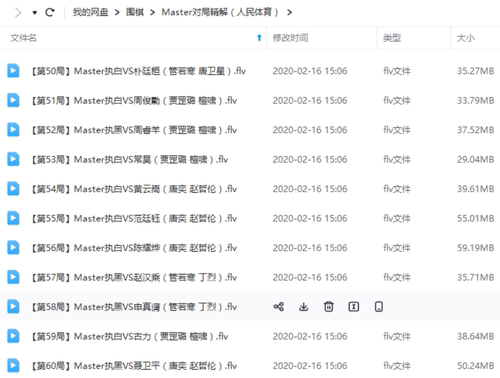This screenshot has height=378, width=500.
Task: Click the 35.27MB size value
Action: pos(475,71)
